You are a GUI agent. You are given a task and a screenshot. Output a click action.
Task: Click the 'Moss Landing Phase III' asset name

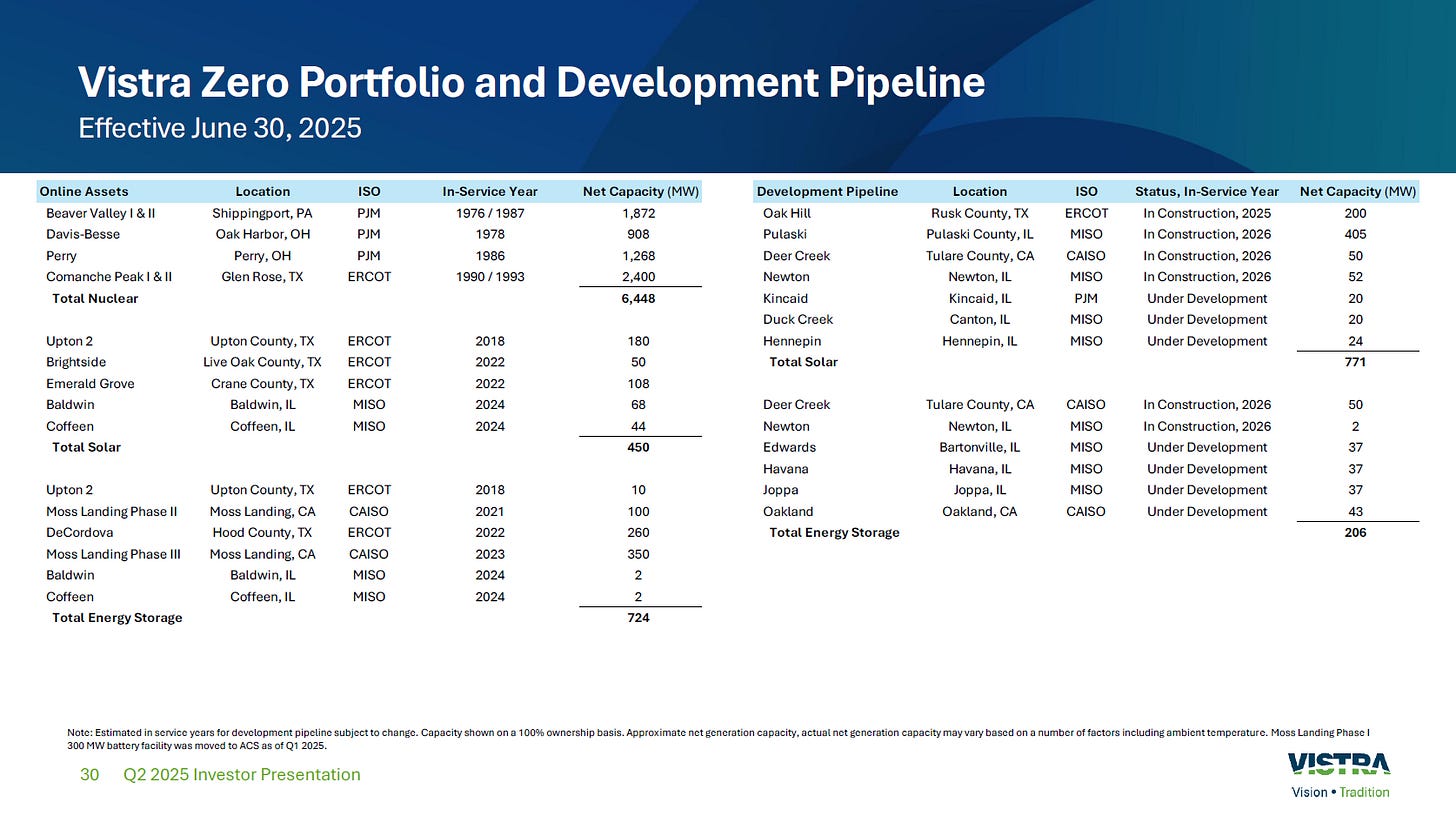click(113, 554)
